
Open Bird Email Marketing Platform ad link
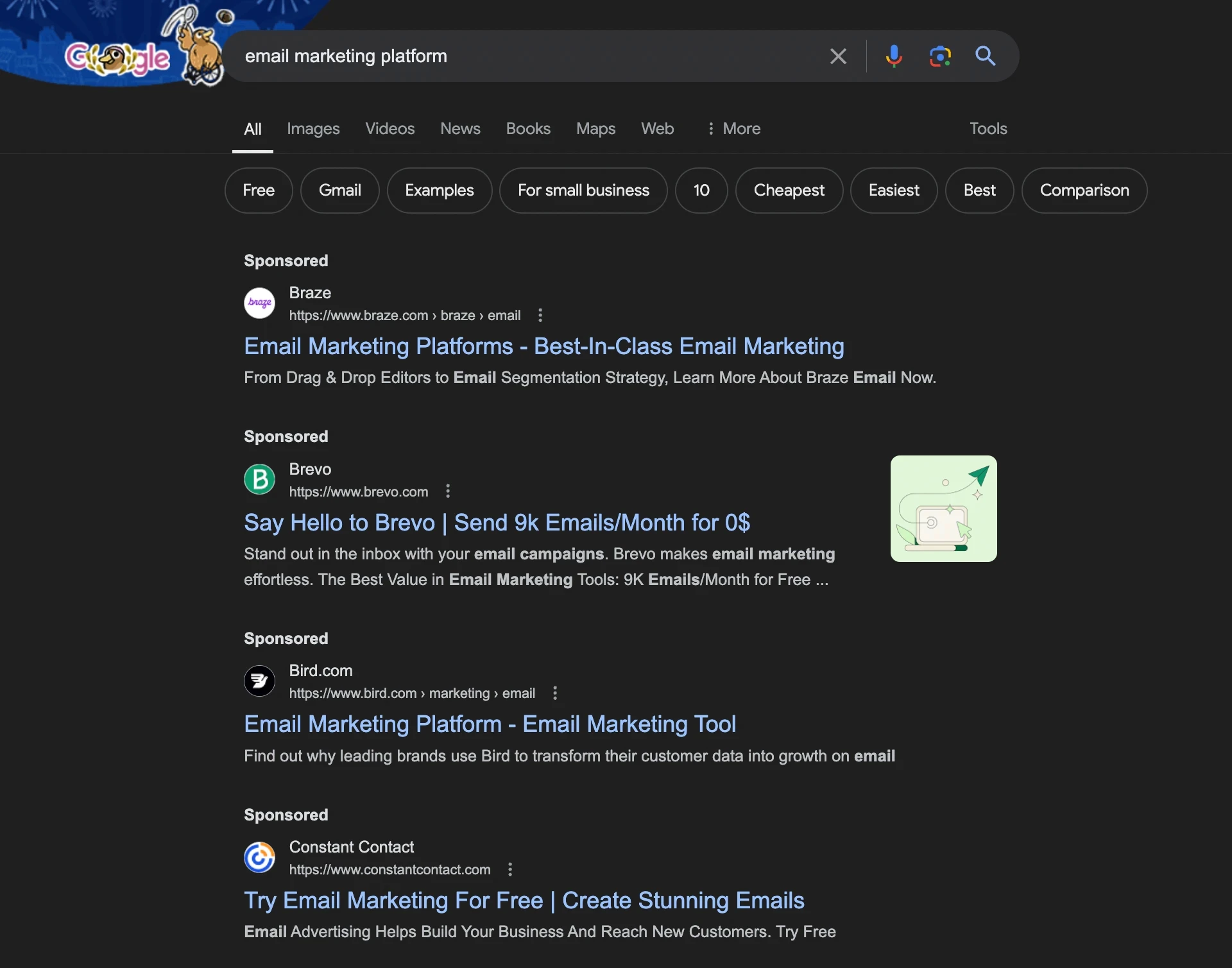click(490, 724)
